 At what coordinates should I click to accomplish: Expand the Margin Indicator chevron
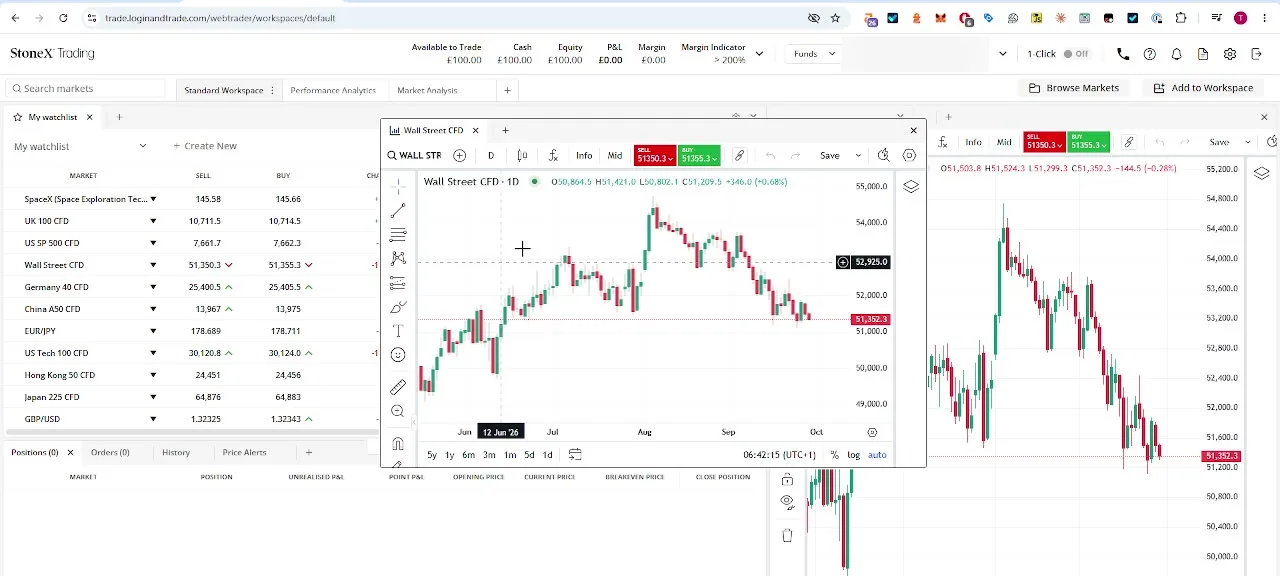759,54
